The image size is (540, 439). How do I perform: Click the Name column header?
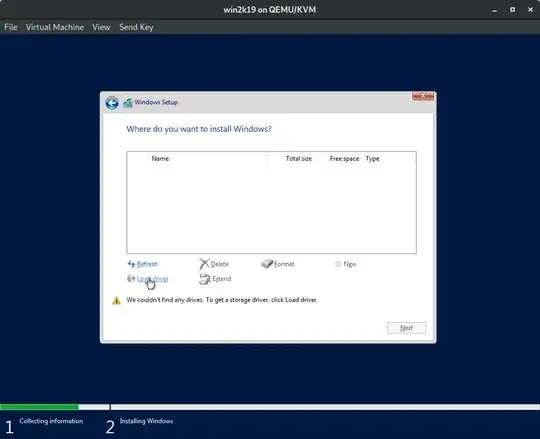(x=160, y=159)
